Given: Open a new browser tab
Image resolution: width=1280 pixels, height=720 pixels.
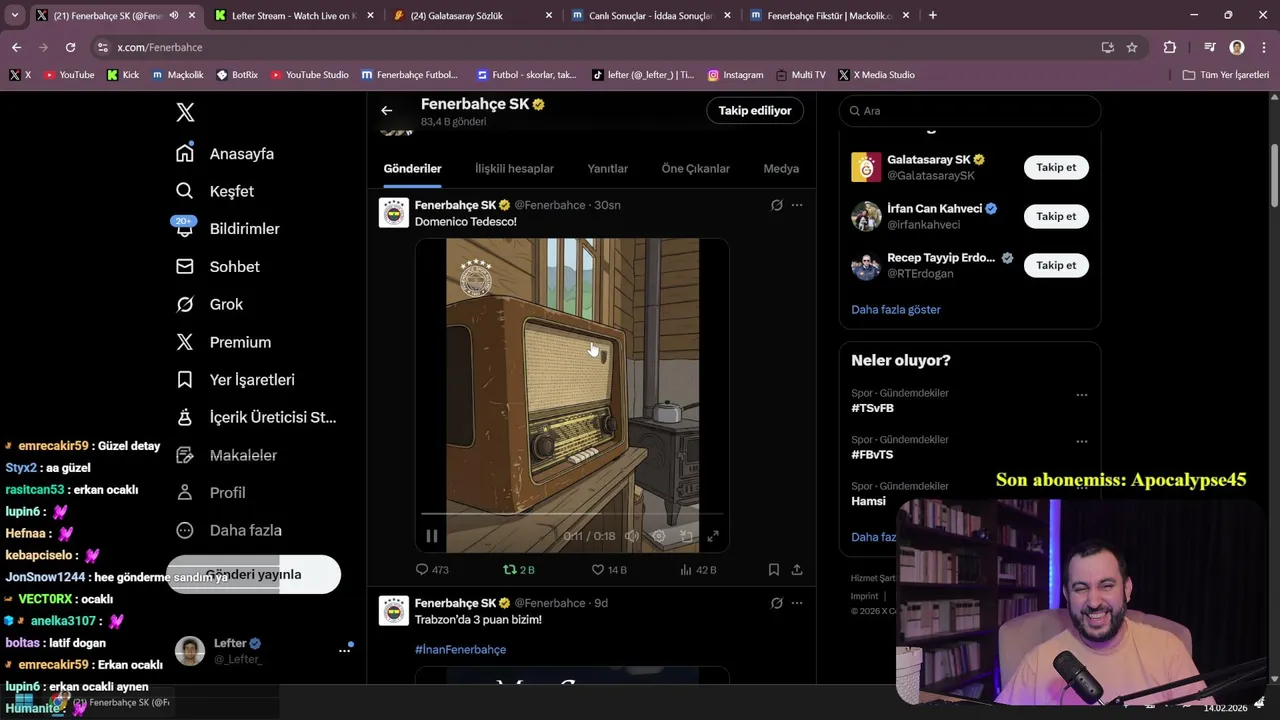Looking at the screenshot, I should [x=933, y=15].
